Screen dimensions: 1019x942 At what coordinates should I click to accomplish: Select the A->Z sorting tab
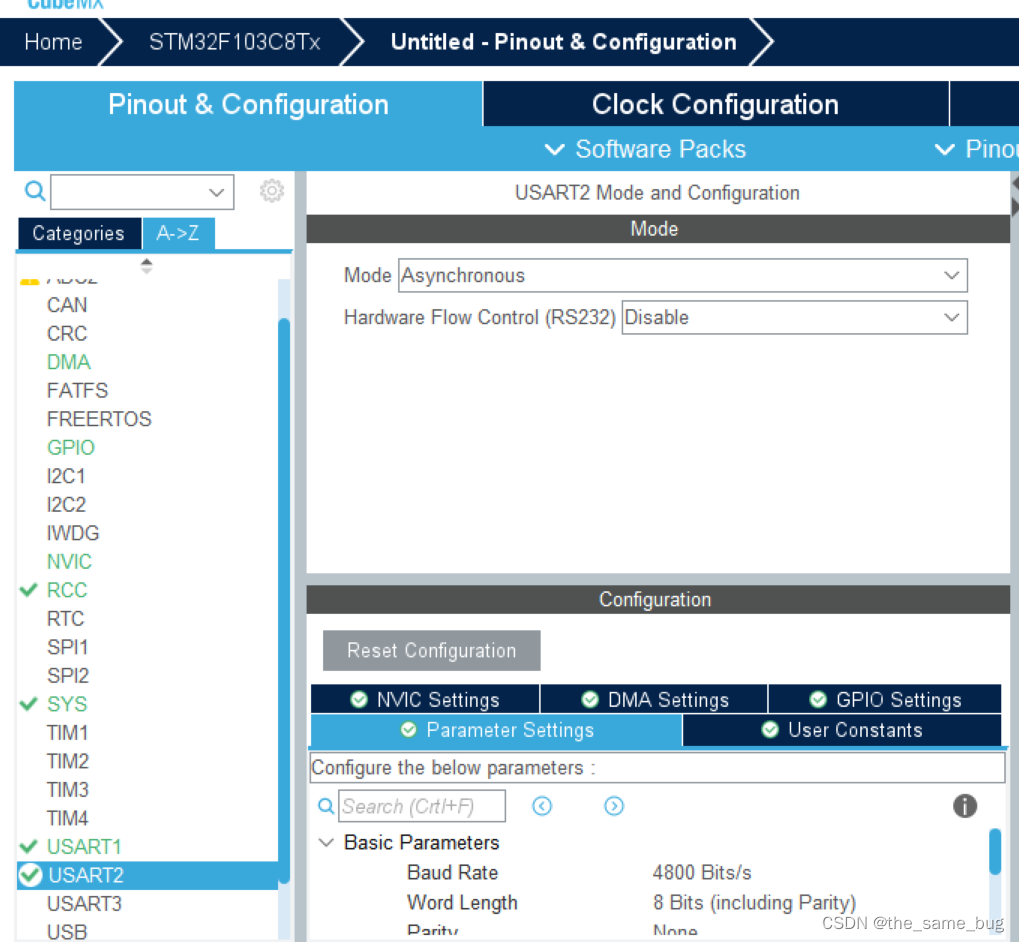pos(178,233)
